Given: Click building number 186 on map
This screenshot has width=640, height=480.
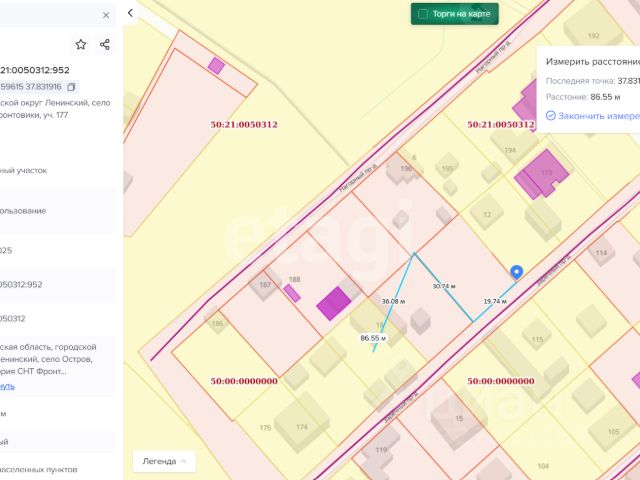Looking at the screenshot, I should pos(218,324).
